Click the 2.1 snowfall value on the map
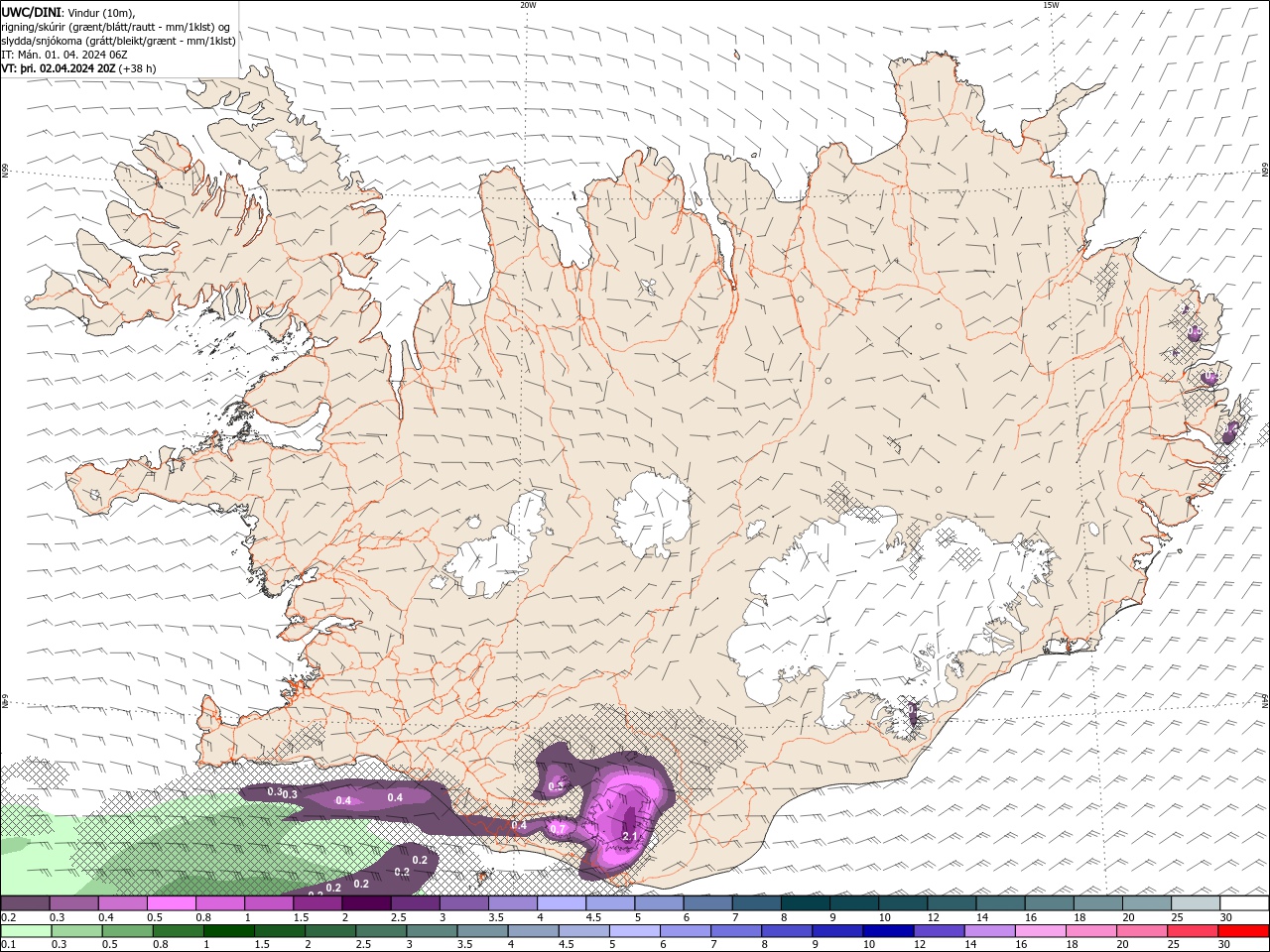The height and width of the screenshot is (952, 1270). [x=629, y=837]
